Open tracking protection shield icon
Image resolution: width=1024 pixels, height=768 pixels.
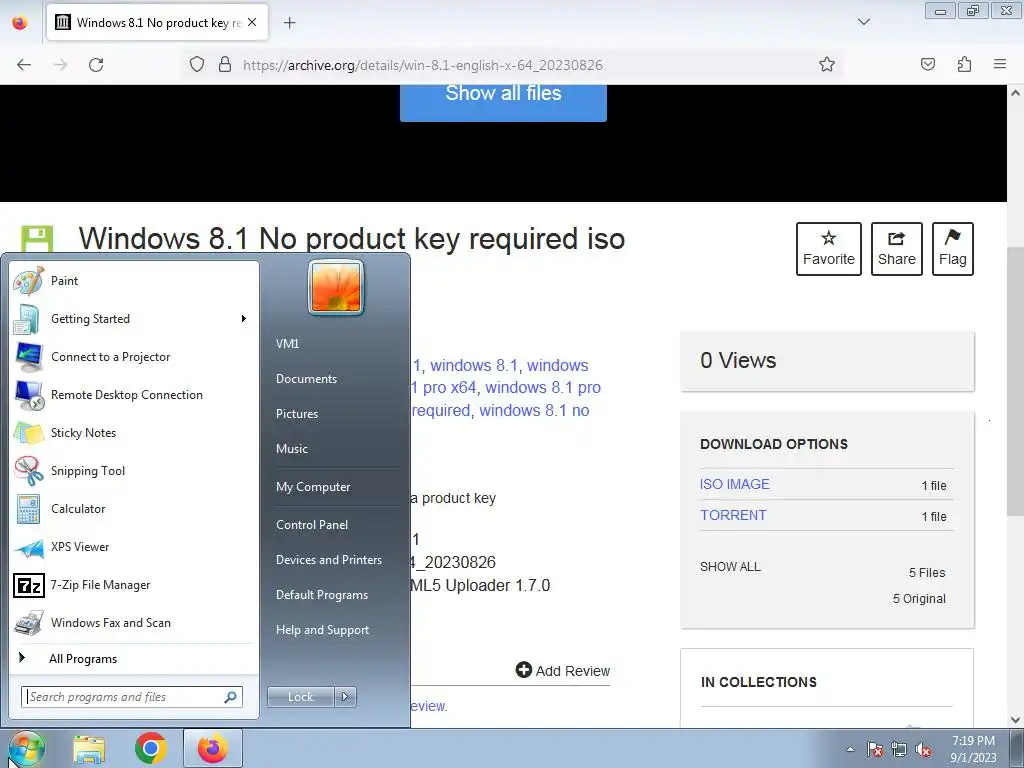pyautogui.click(x=197, y=64)
